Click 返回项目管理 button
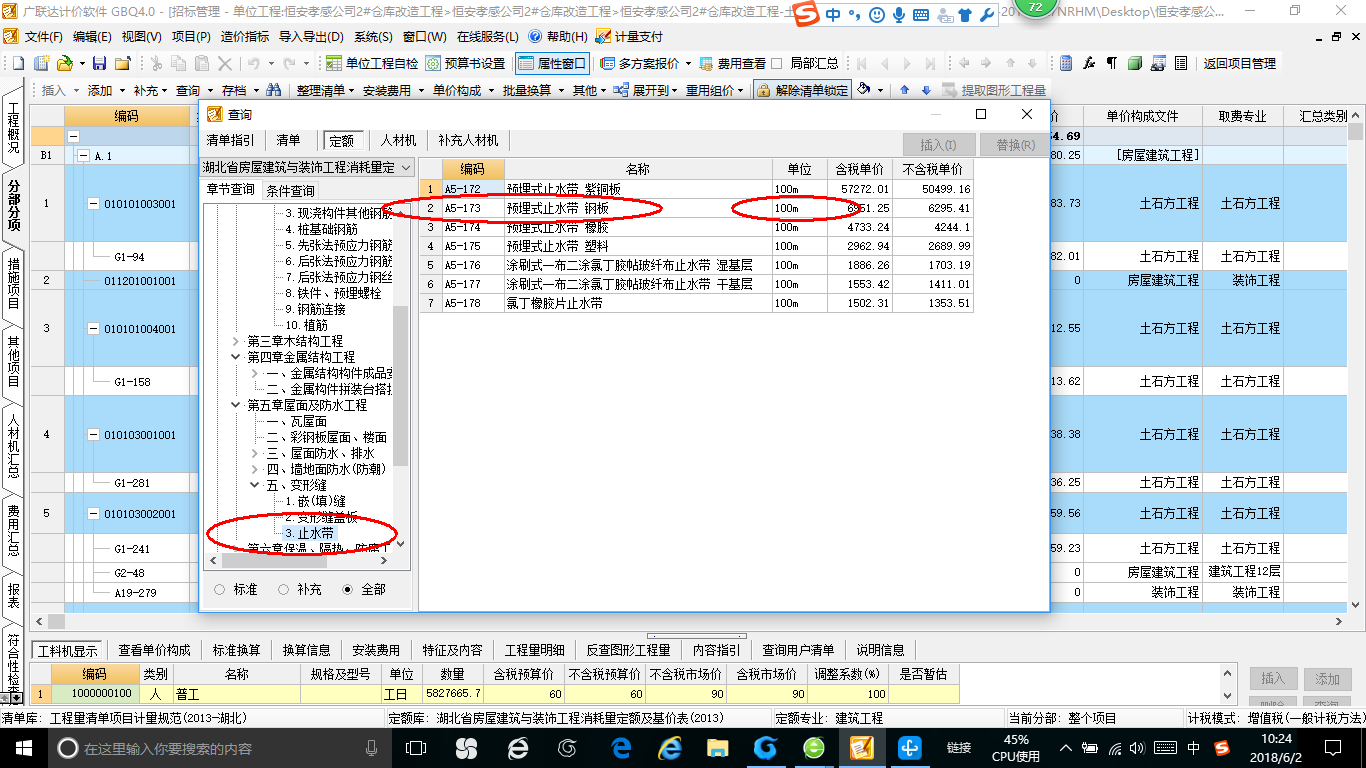 1240,63
